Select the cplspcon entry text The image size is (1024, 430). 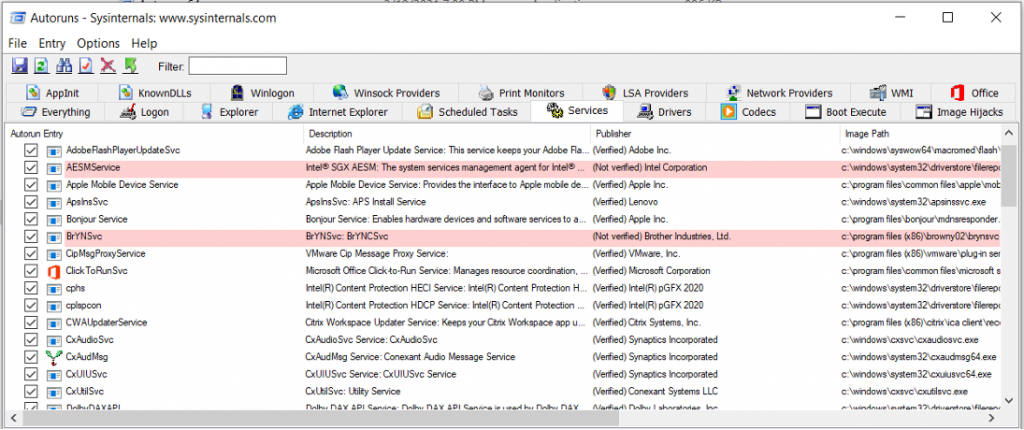coord(84,305)
